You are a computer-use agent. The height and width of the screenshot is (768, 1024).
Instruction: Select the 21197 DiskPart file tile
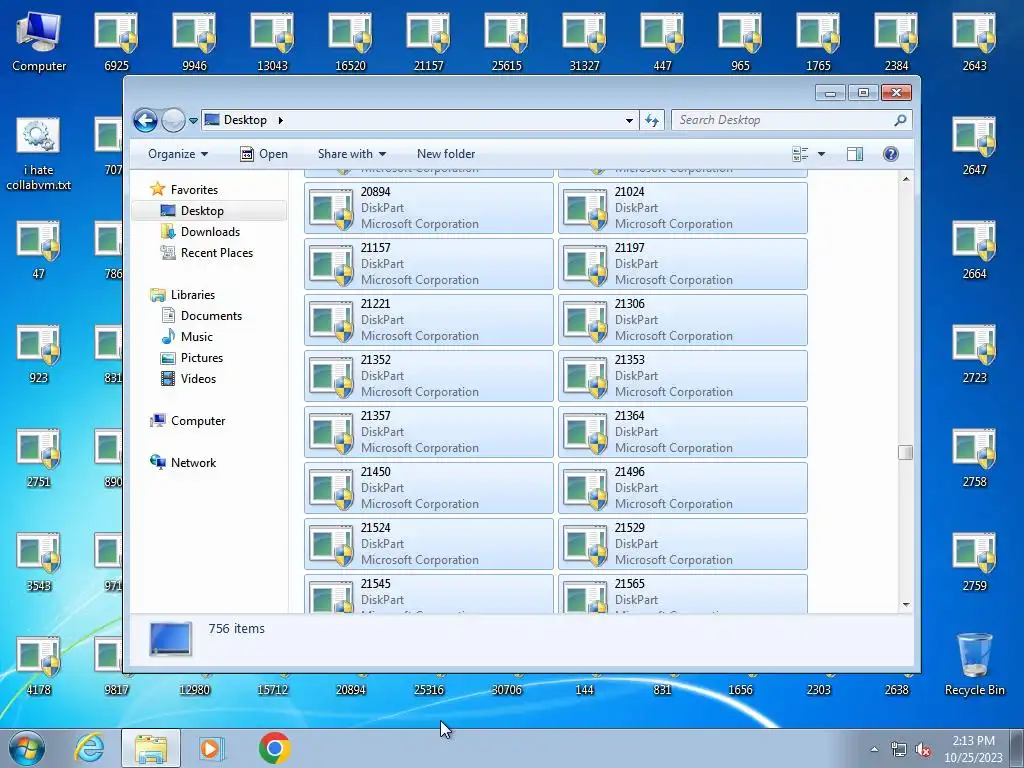click(x=682, y=264)
